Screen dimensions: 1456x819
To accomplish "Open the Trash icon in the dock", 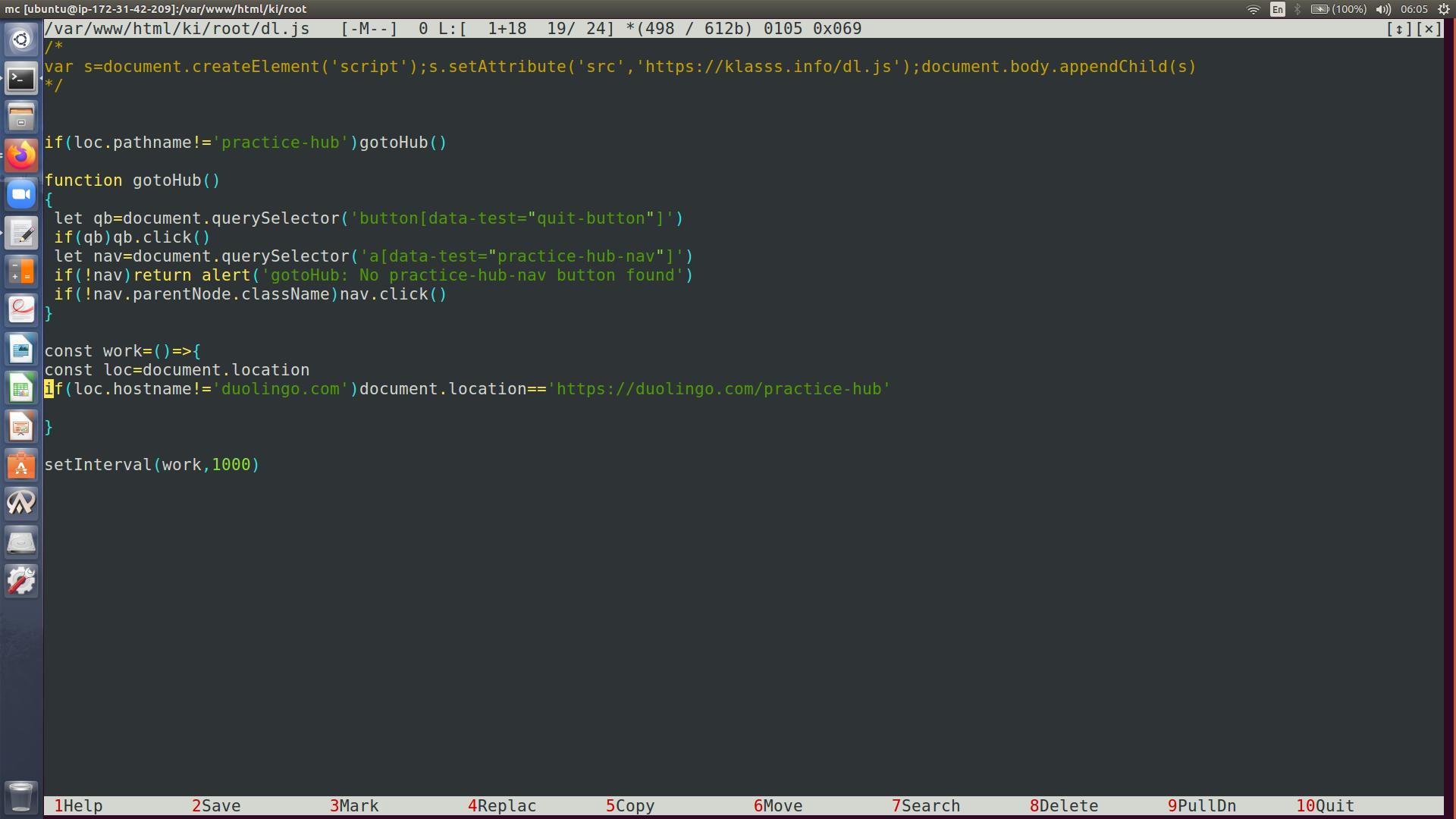I will 21,796.
